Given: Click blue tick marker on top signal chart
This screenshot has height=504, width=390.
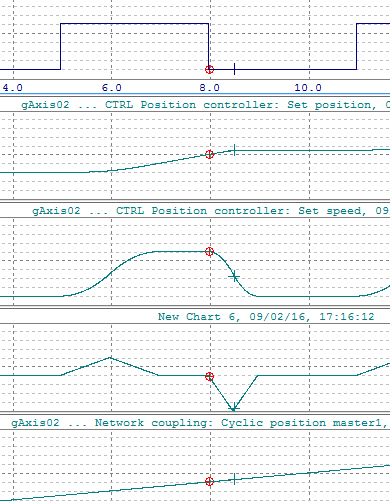Looking at the screenshot, I should pyautogui.click(x=235, y=69).
